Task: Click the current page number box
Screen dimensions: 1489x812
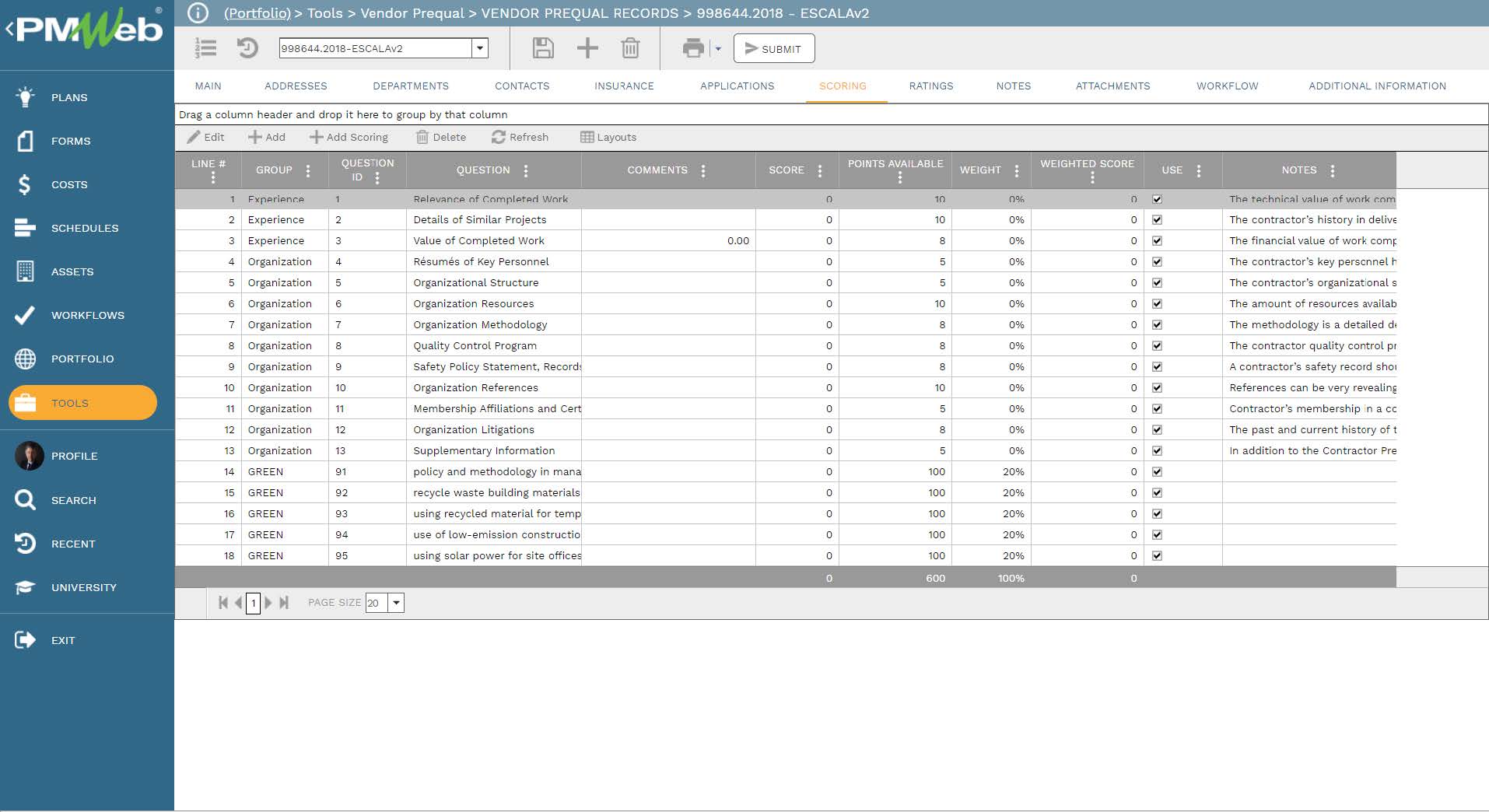Action: [253, 603]
